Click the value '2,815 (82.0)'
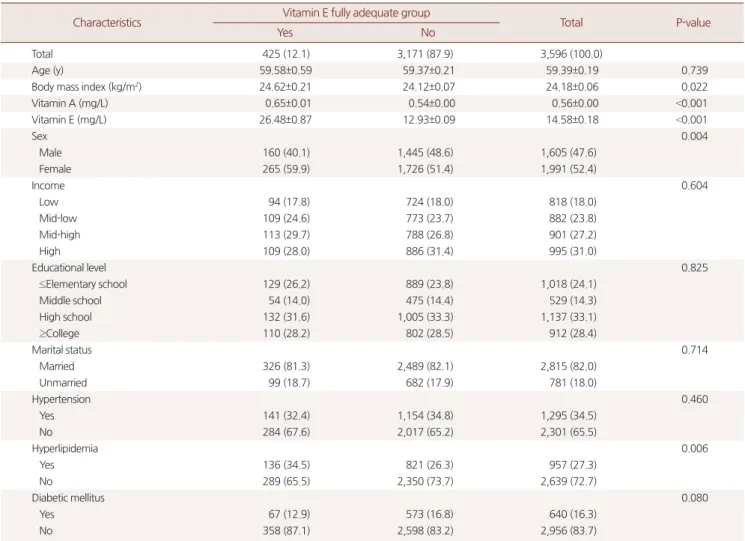Viewport: 745px width, 541px height. (569, 366)
